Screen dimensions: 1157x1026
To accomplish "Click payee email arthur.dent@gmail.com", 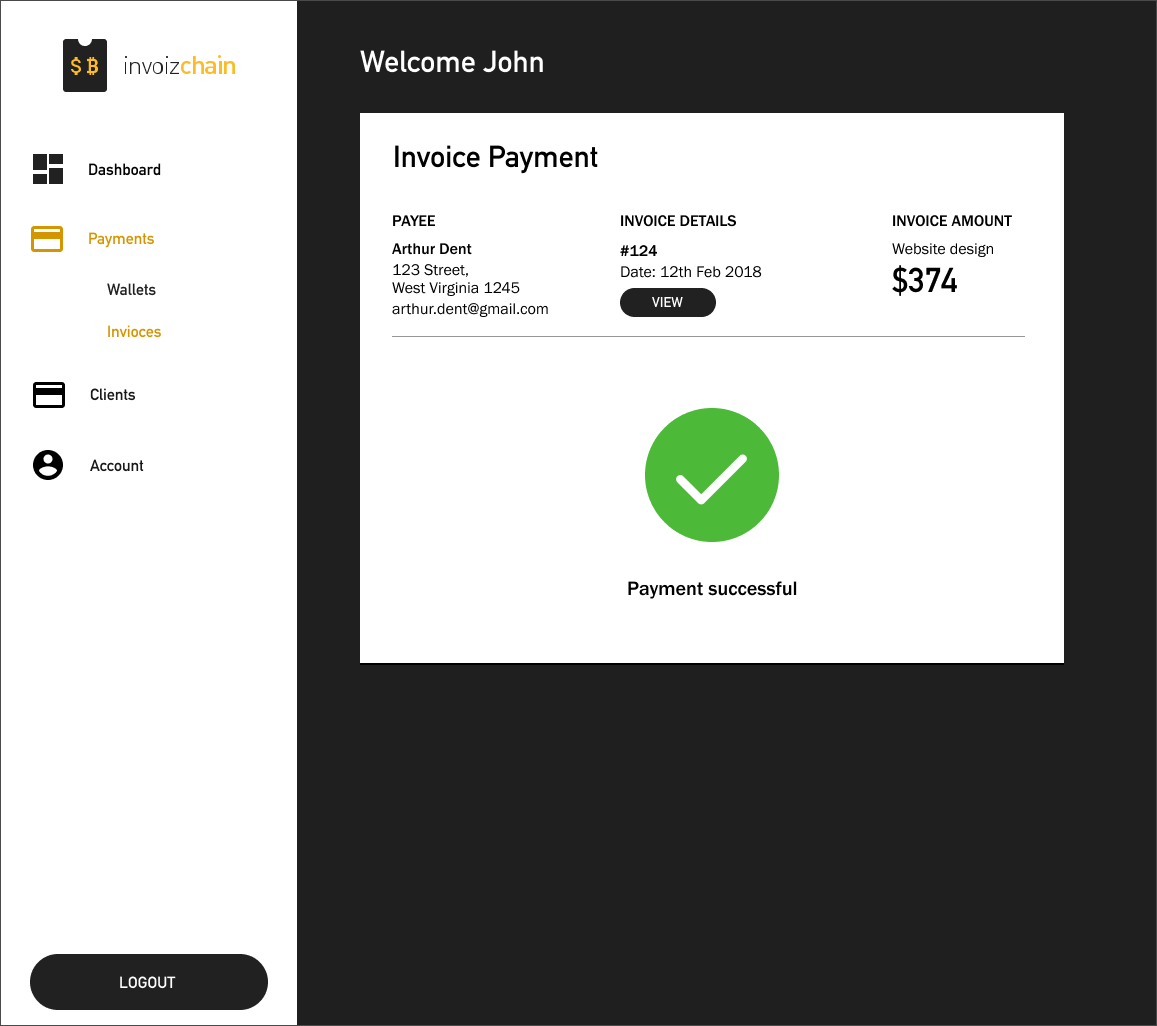I will pyautogui.click(x=470, y=309).
